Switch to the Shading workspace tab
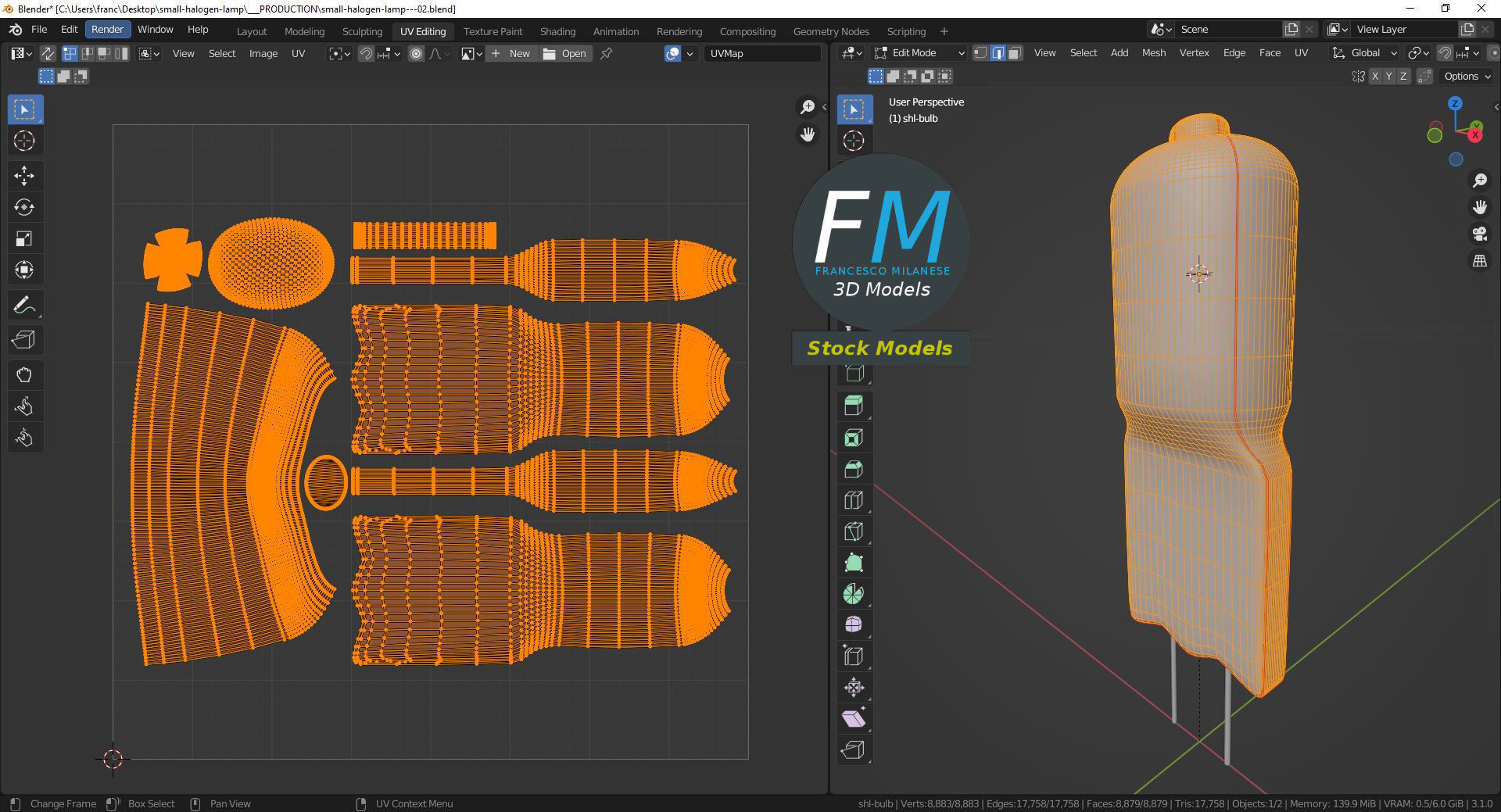The width and height of the screenshot is (1501, 812). (x=557, y=31)
